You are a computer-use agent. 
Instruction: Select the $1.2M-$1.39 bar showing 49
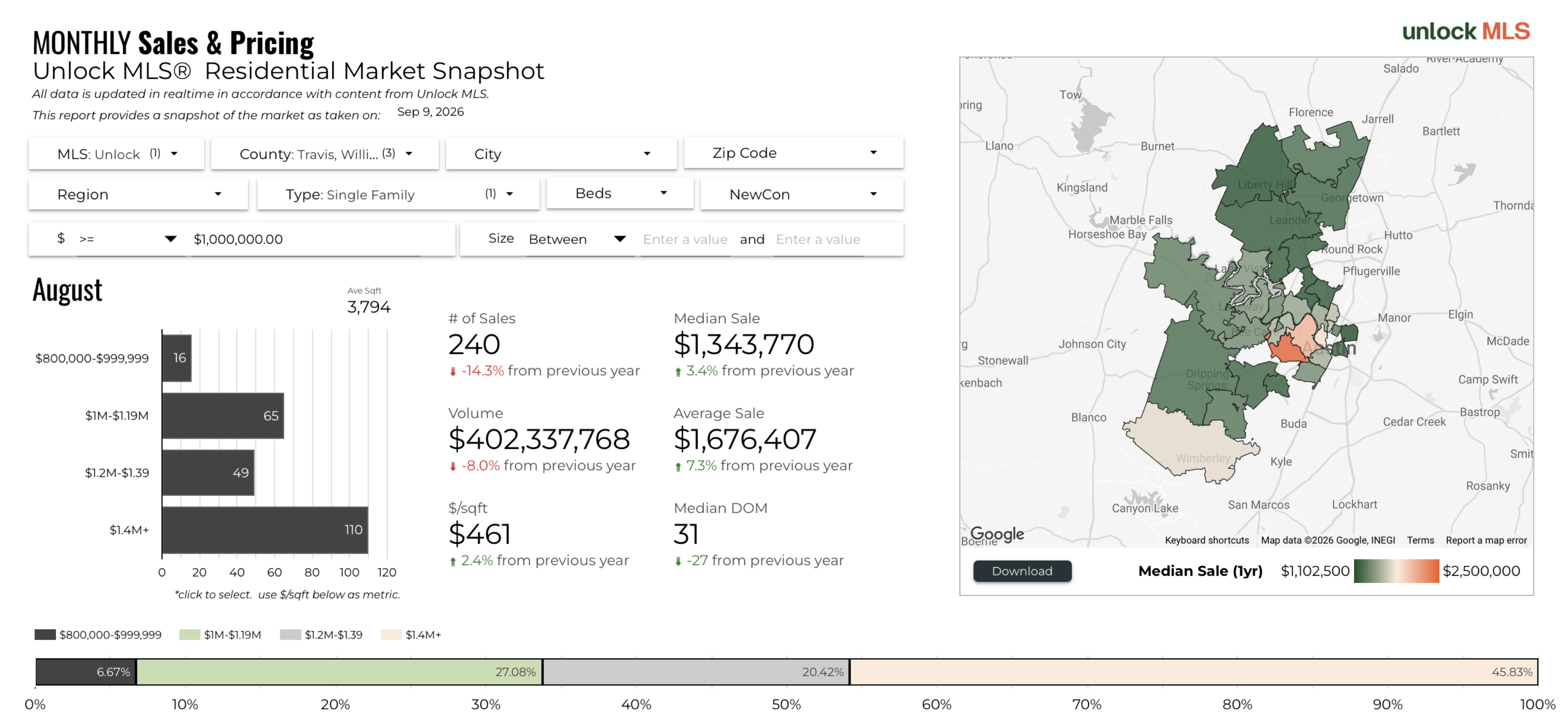coord(208,473)
